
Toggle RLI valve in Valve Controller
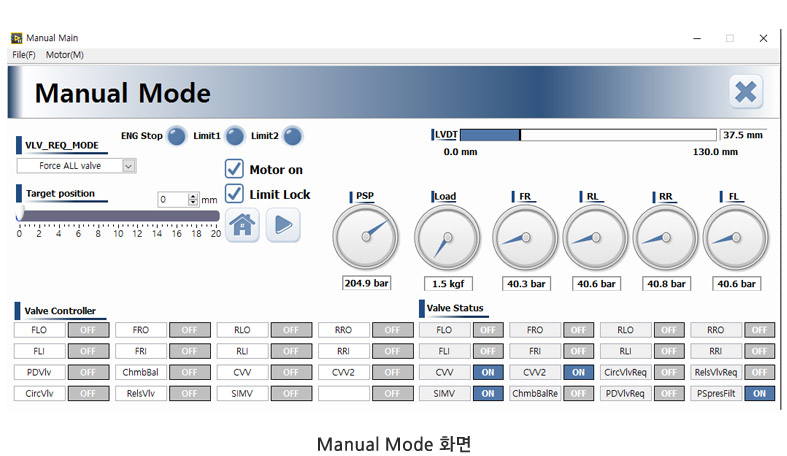(x=291, y=351)
